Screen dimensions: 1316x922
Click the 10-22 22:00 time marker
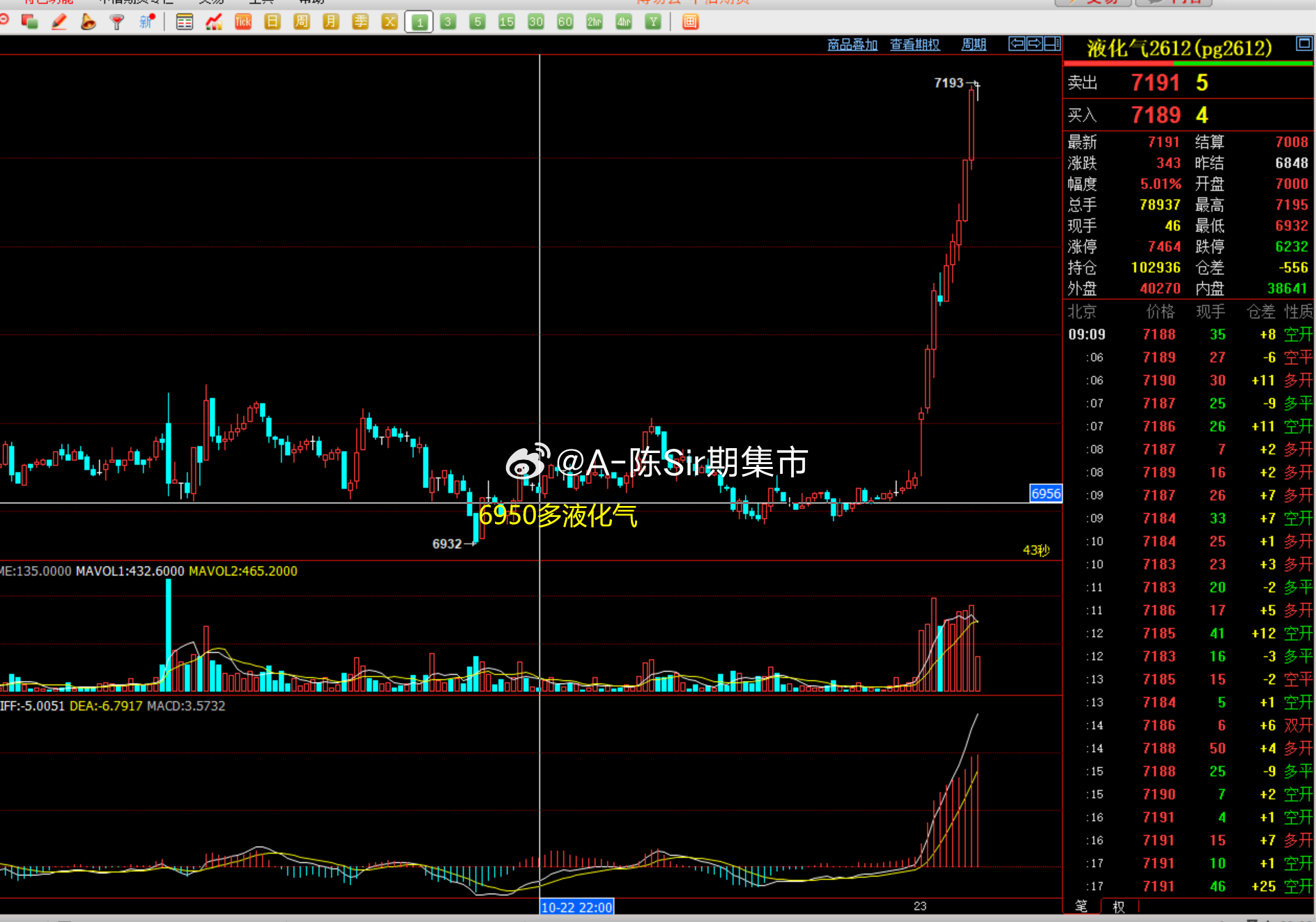pos(577,907)
